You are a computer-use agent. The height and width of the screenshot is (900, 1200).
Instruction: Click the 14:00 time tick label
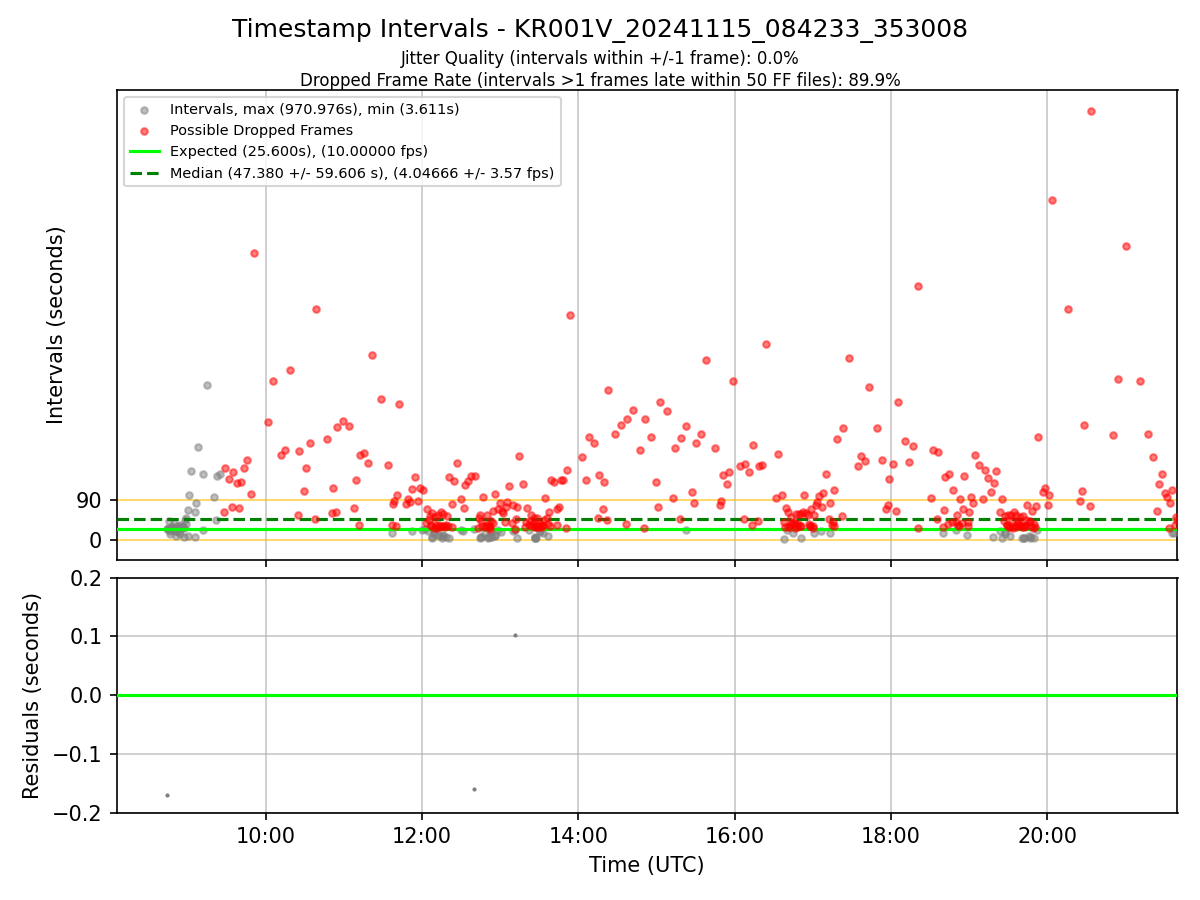pos(578,835)
